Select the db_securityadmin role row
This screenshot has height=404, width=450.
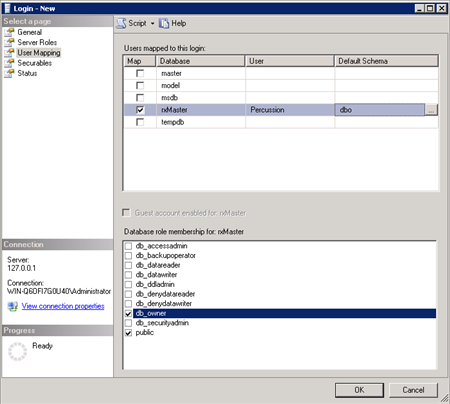(x=280, y=323)
